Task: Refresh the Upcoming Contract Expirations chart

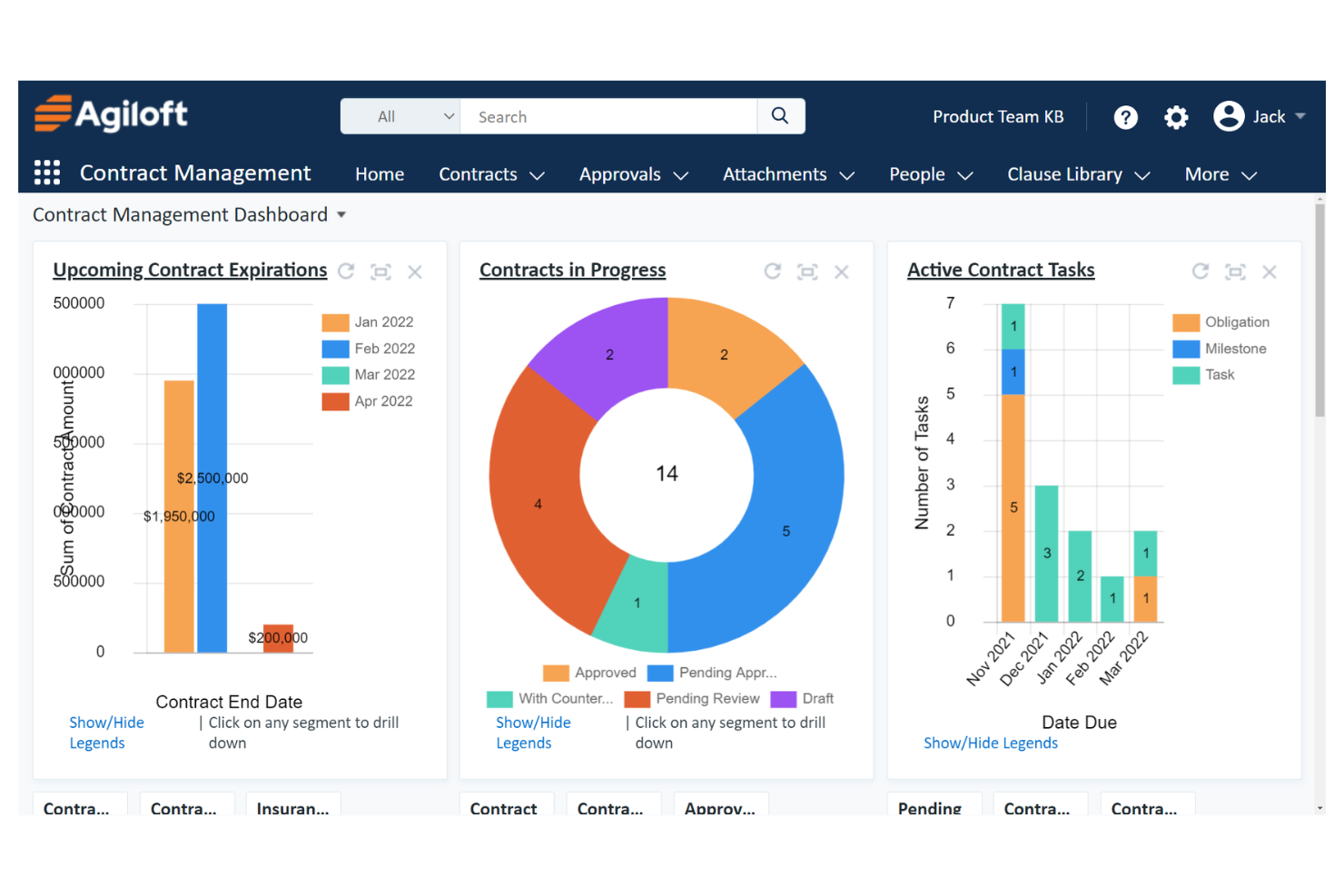Action: (346, 271)
